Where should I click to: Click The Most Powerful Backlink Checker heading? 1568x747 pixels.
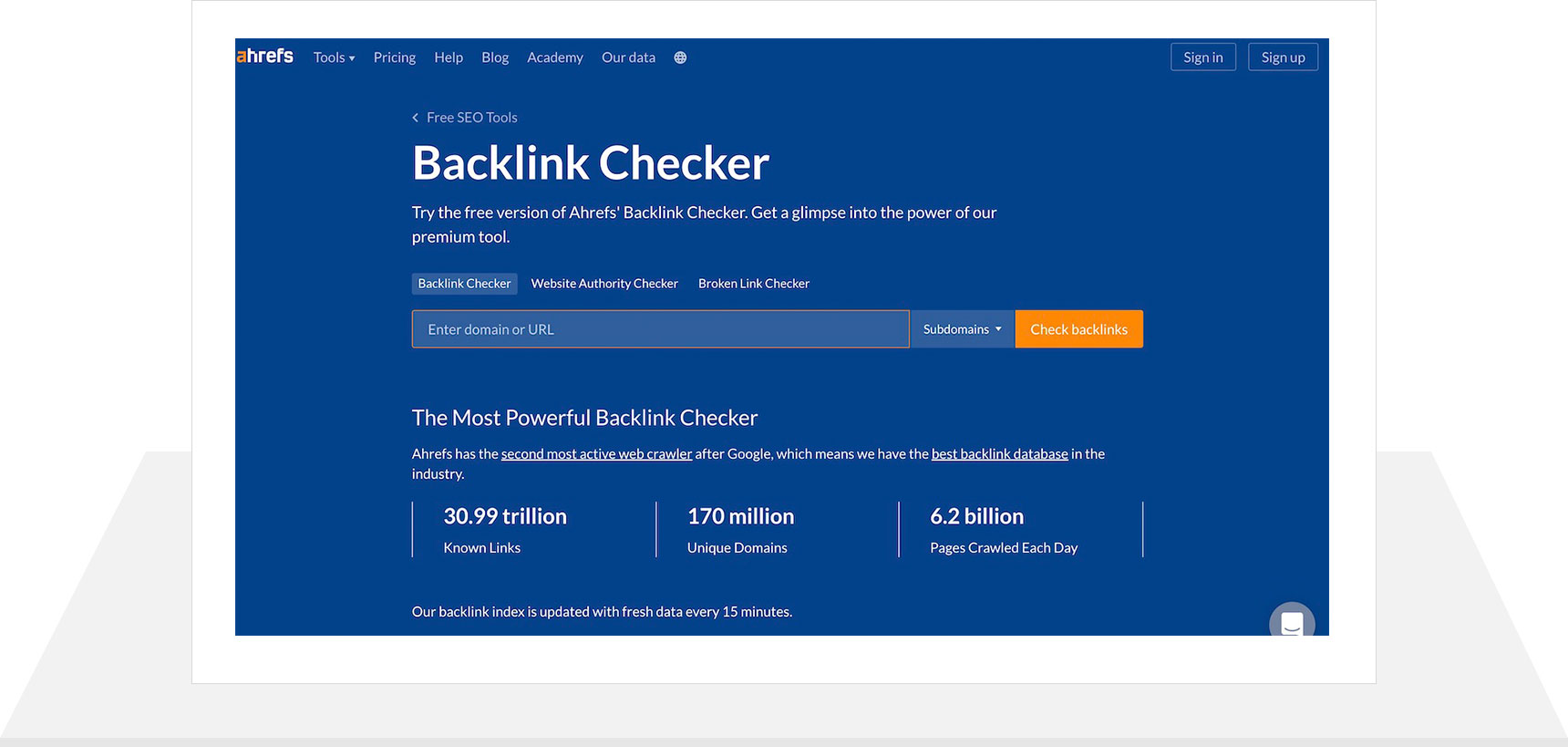[x=584, y=418]
